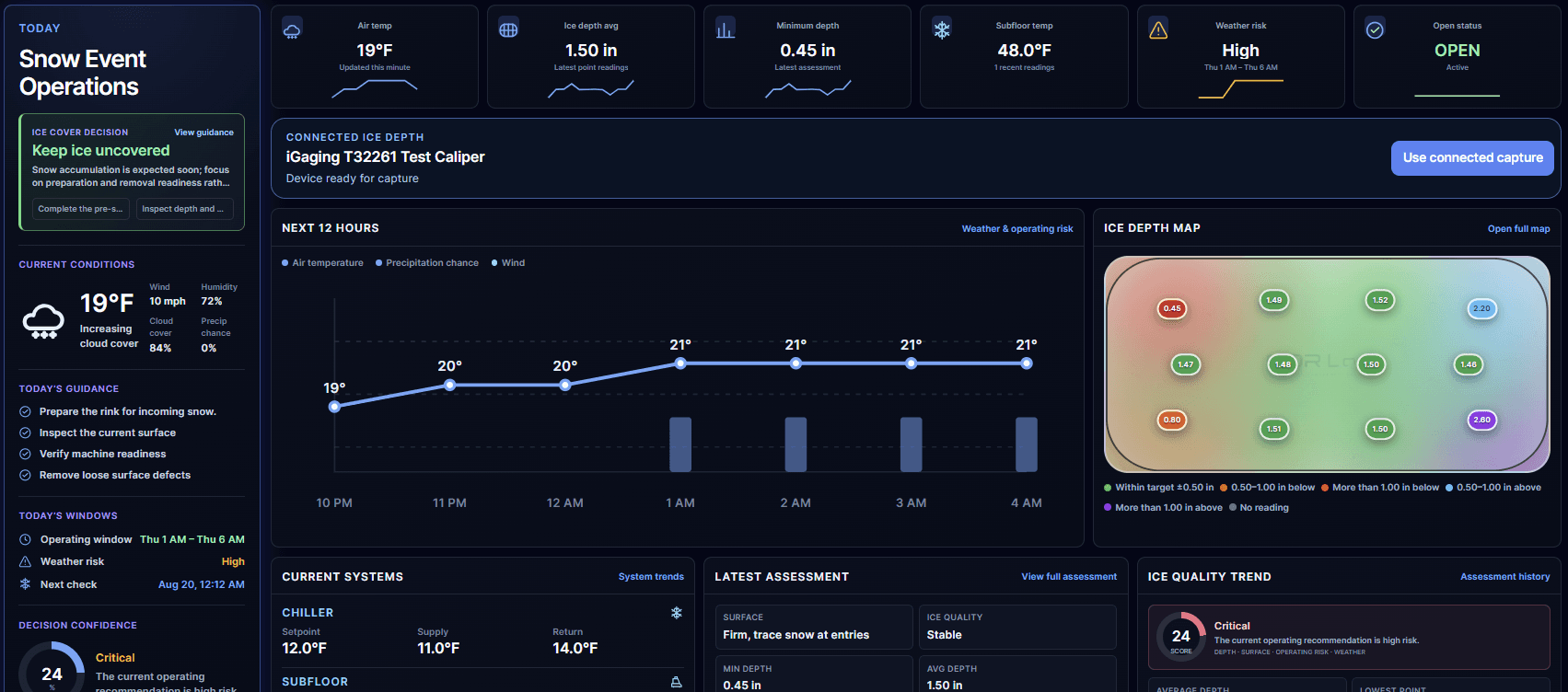Image resolution: width=1568 pixels, height=692 pixels.
Task: Toggle Precipitation chance legend series
Action: click(427, 263)
